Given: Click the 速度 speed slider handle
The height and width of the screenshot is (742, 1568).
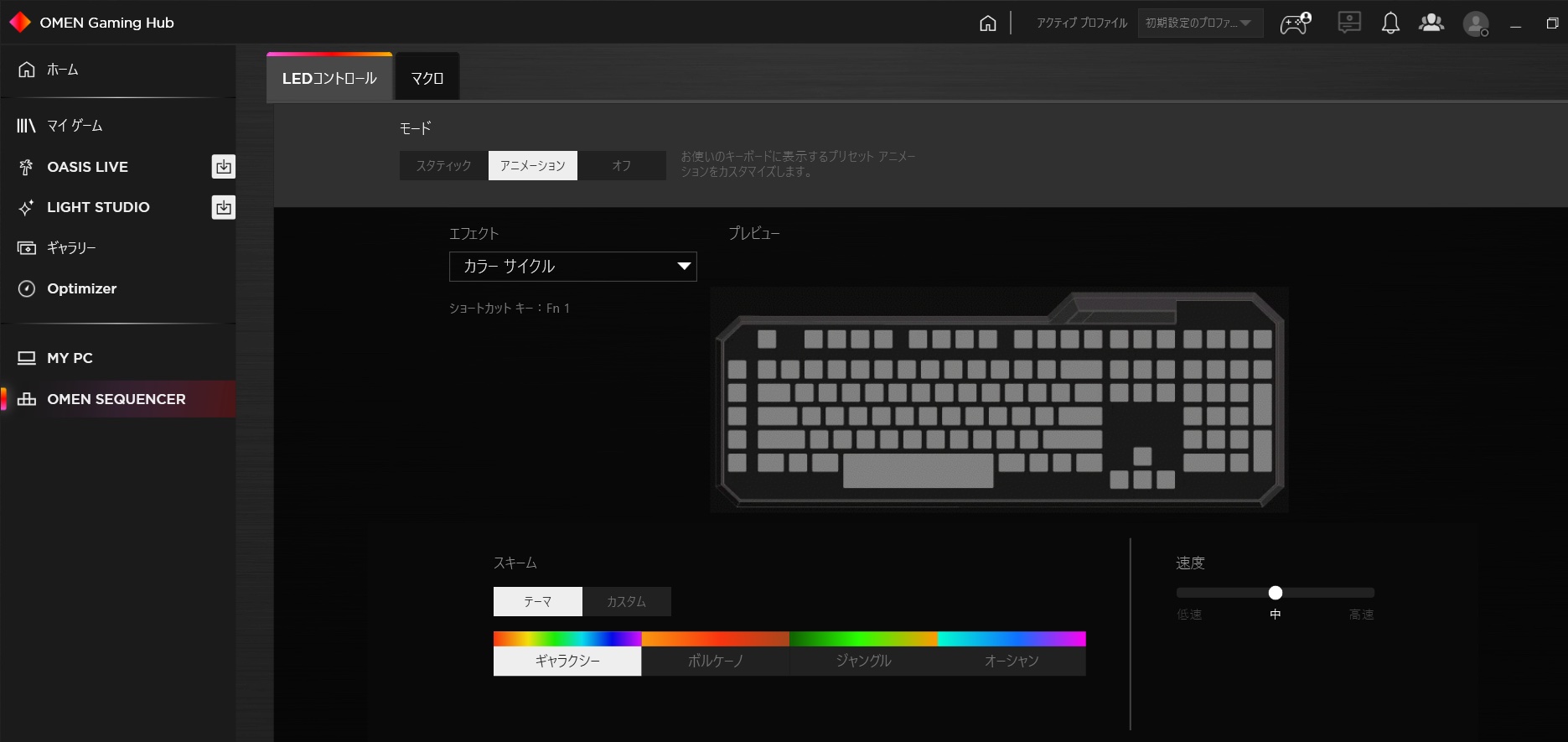Looking at the screenshot, I should point(1276,593).
